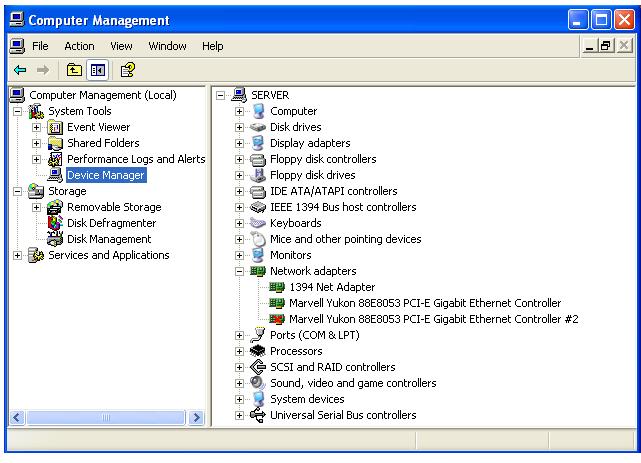Select the Disk Management label

109,239
